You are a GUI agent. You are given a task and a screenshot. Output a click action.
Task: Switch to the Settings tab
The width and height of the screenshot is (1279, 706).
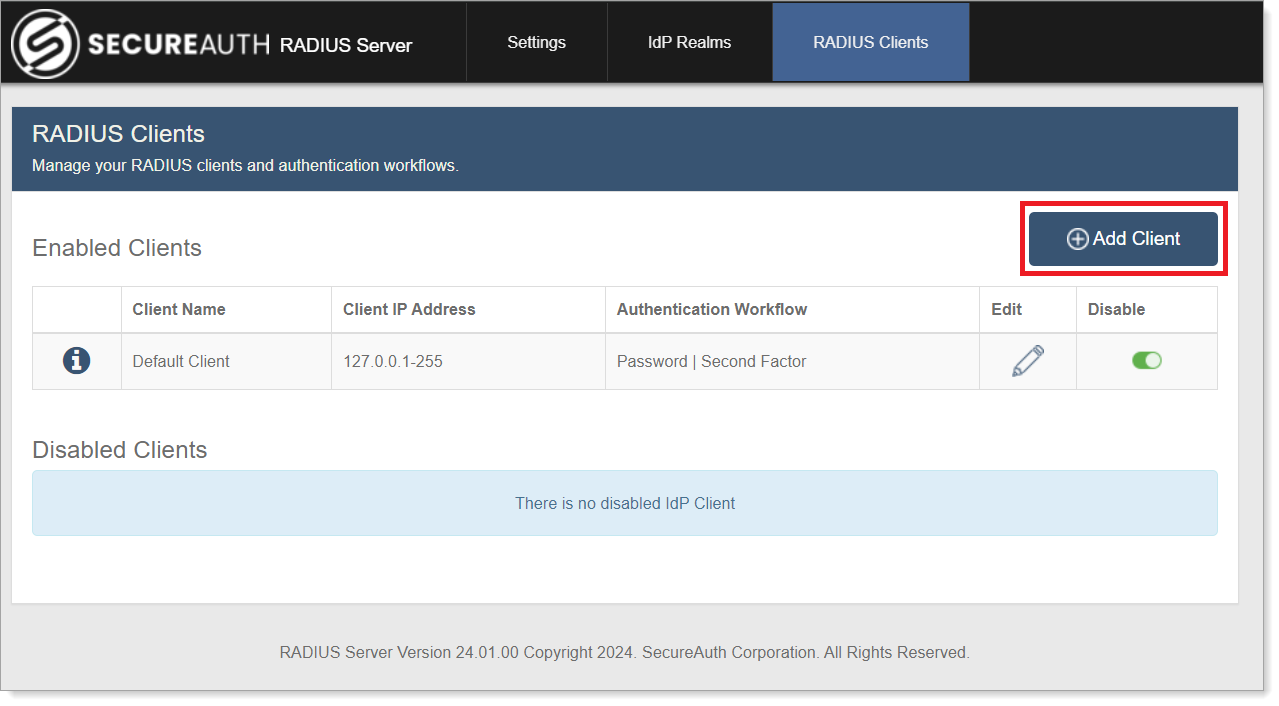[x=536, y=42]
